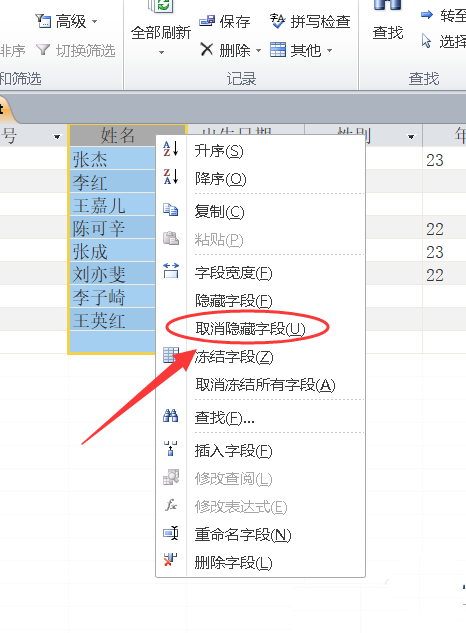Click the field width icon
The height and width of the screenshot is (633, 466).
tap(170, 270)
